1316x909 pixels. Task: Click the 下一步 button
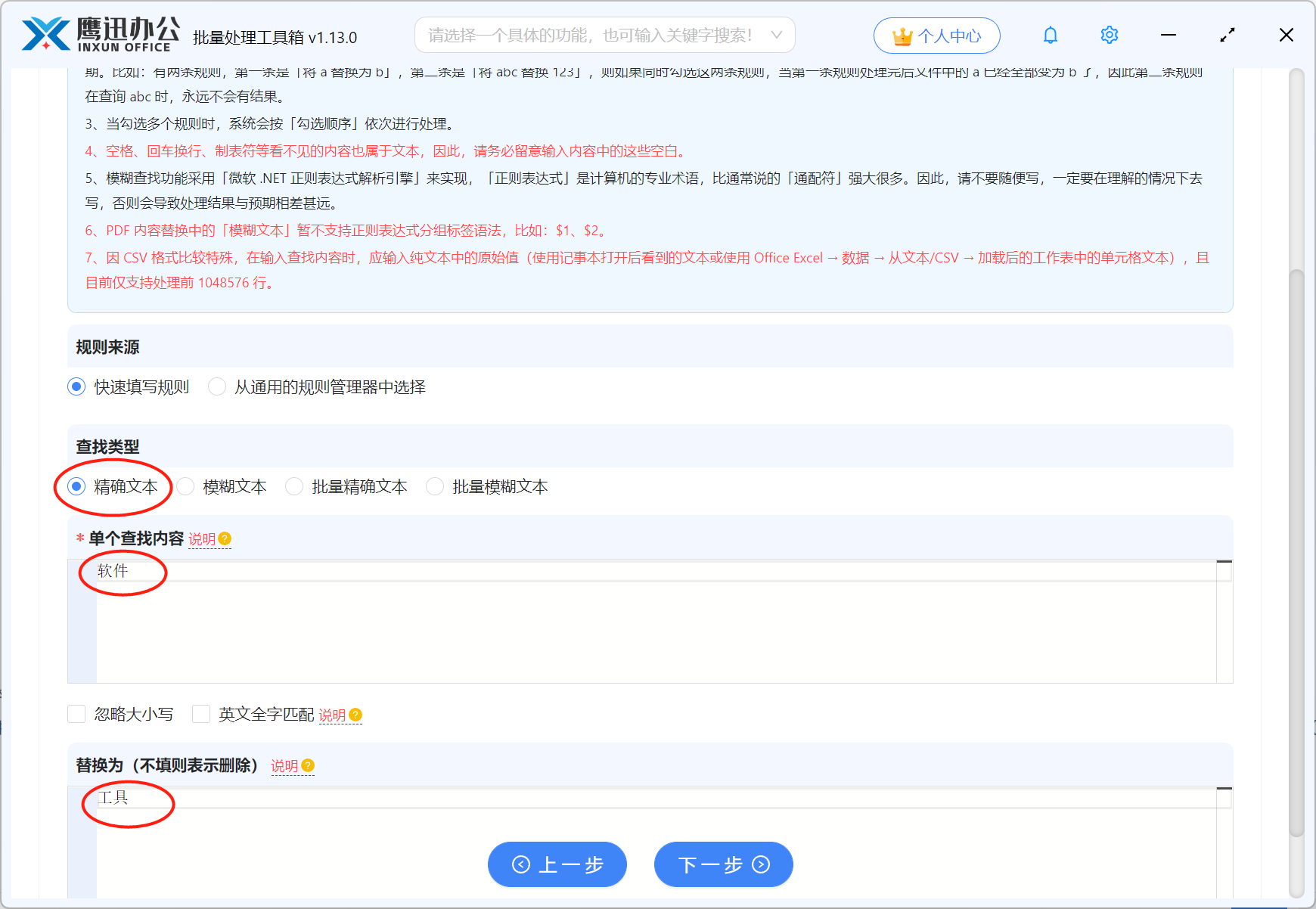click(722, 864)
